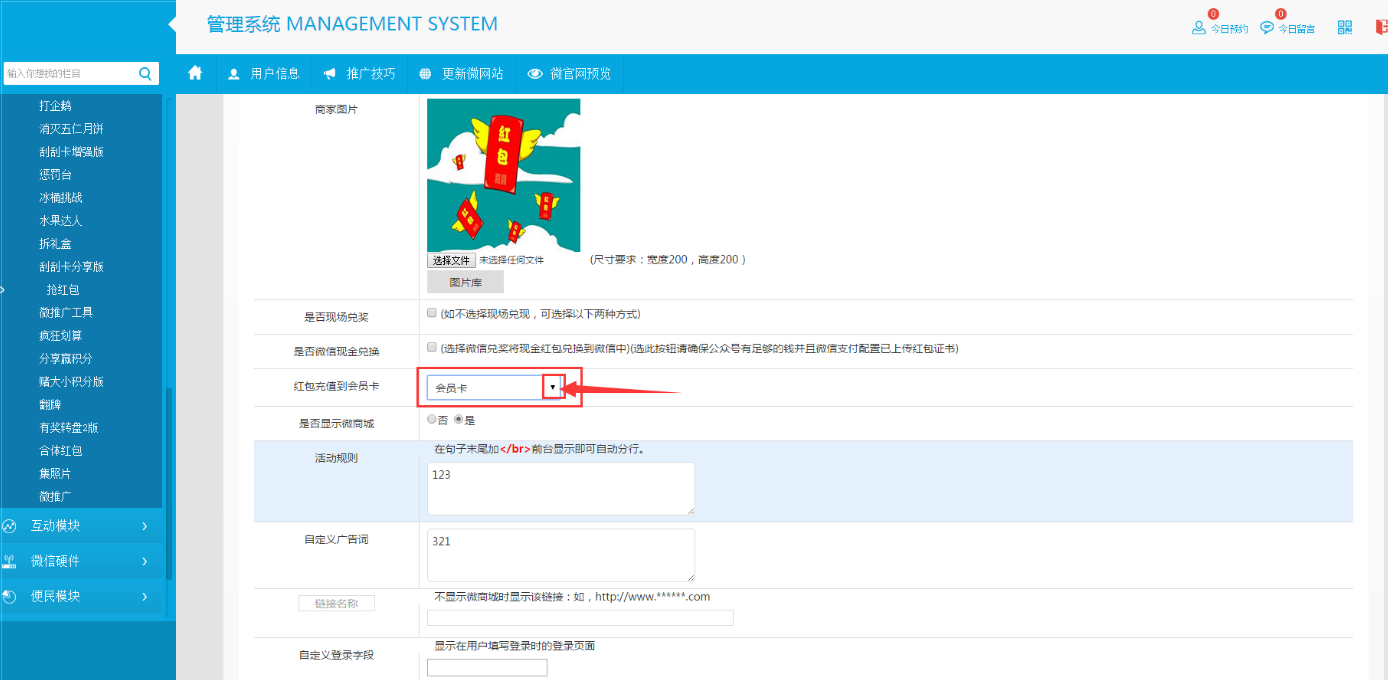Select 否 for 是否显示微商城
This screenshot has width=1388, height=680.
(x=432, y=420)
